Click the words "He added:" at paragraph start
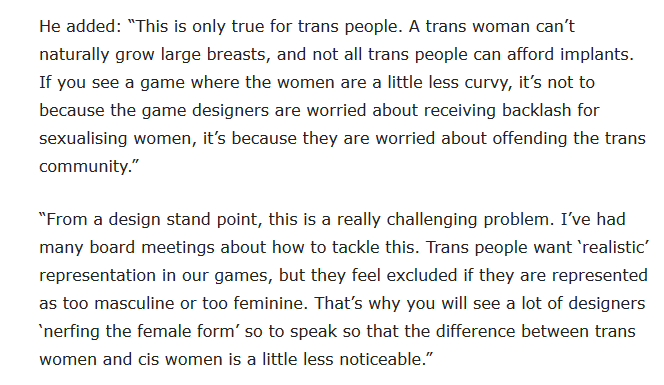 80,26
